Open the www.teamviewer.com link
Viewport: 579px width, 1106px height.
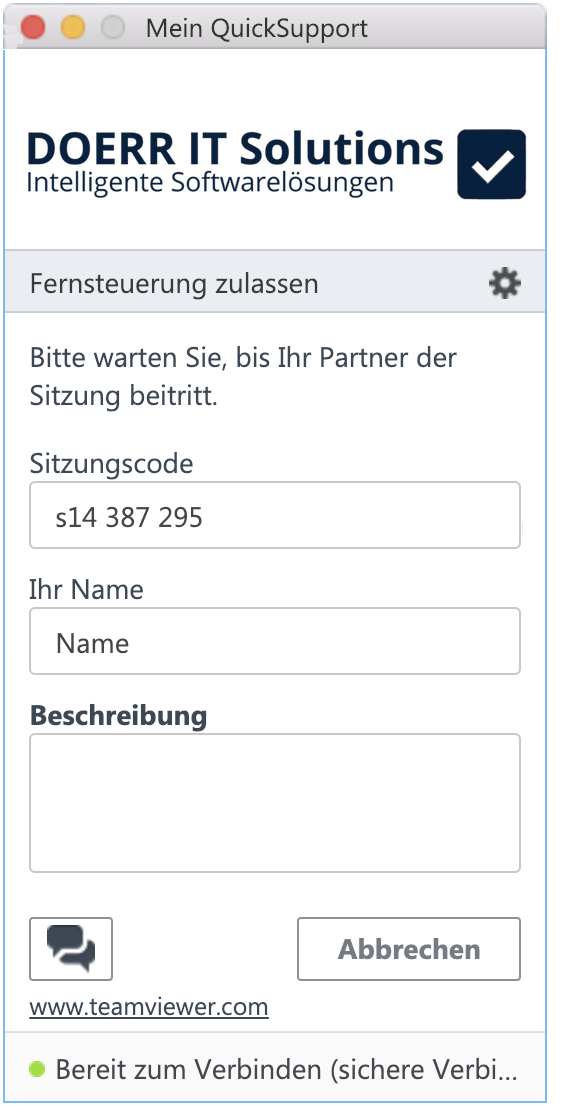pos(149,1007)
